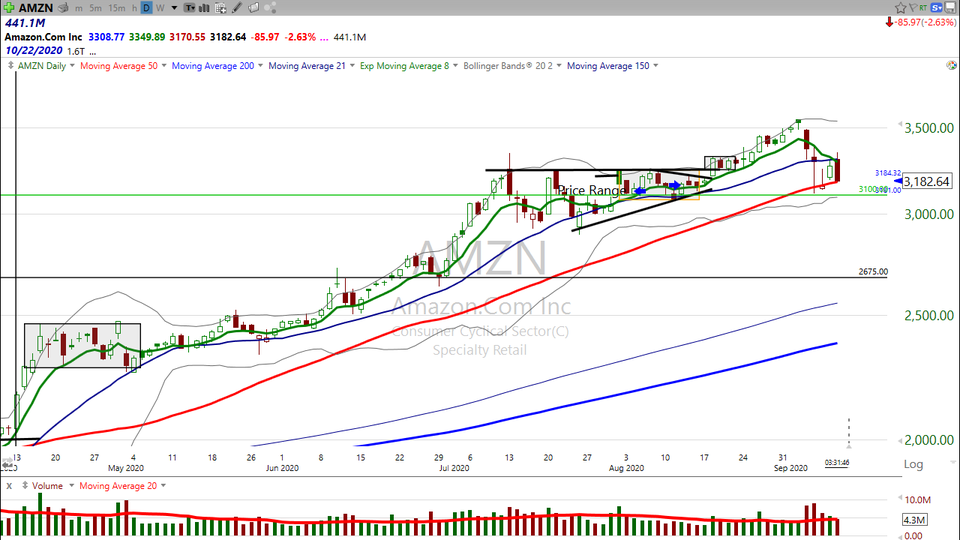Close the Volume pane with the x

coord(9,486)
